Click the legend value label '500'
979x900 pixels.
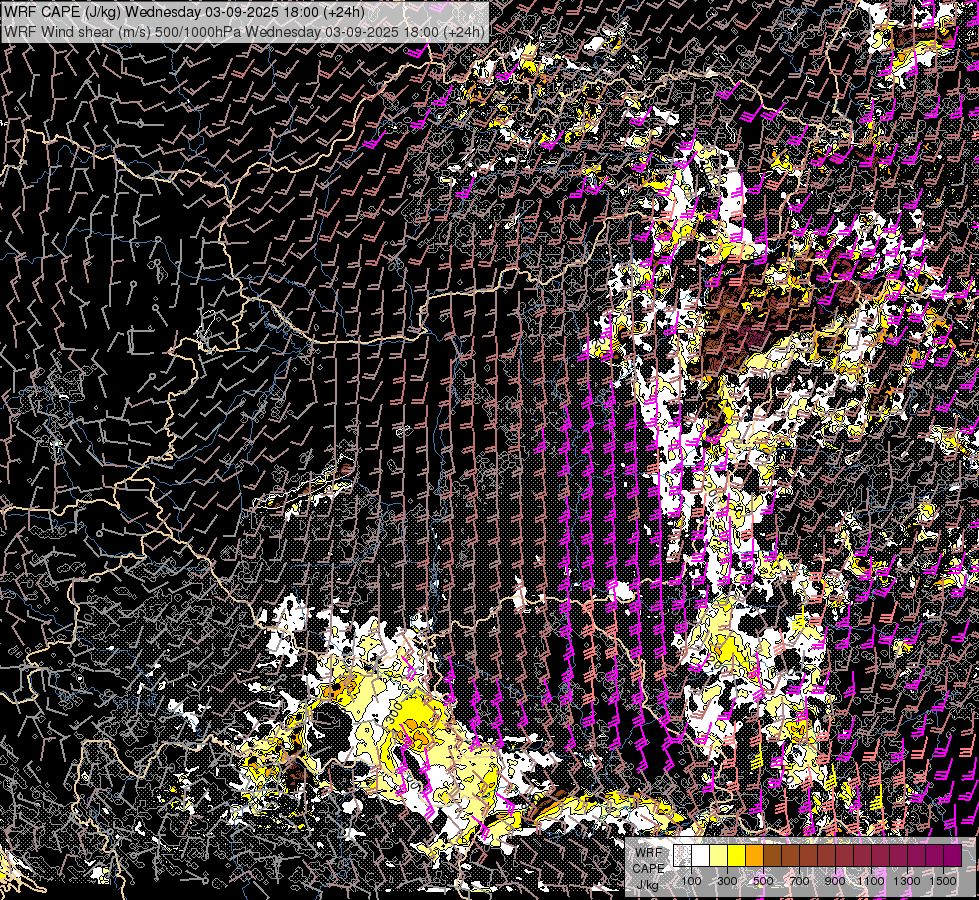point(764,881)
